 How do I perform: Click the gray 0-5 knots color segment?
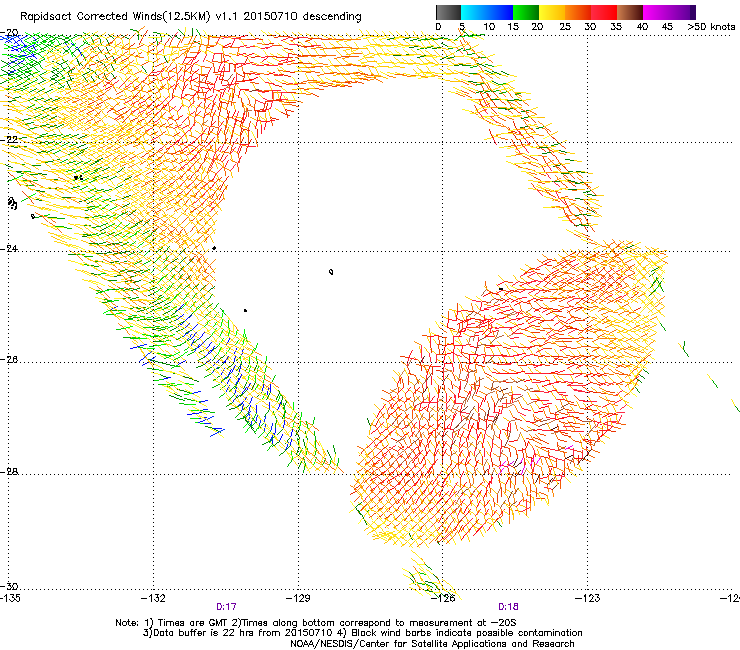pyautogui.click(x=448, y=12)
